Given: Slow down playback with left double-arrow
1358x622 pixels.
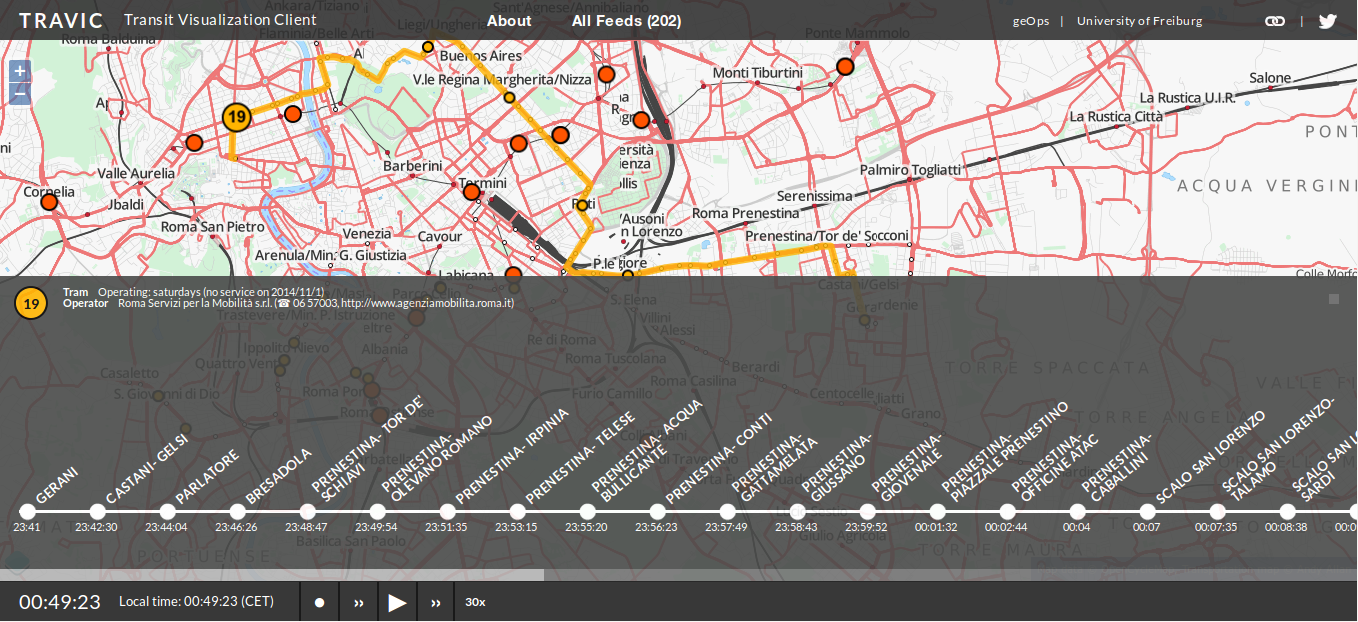Looking at the screenshot, I should click(358, 602).
